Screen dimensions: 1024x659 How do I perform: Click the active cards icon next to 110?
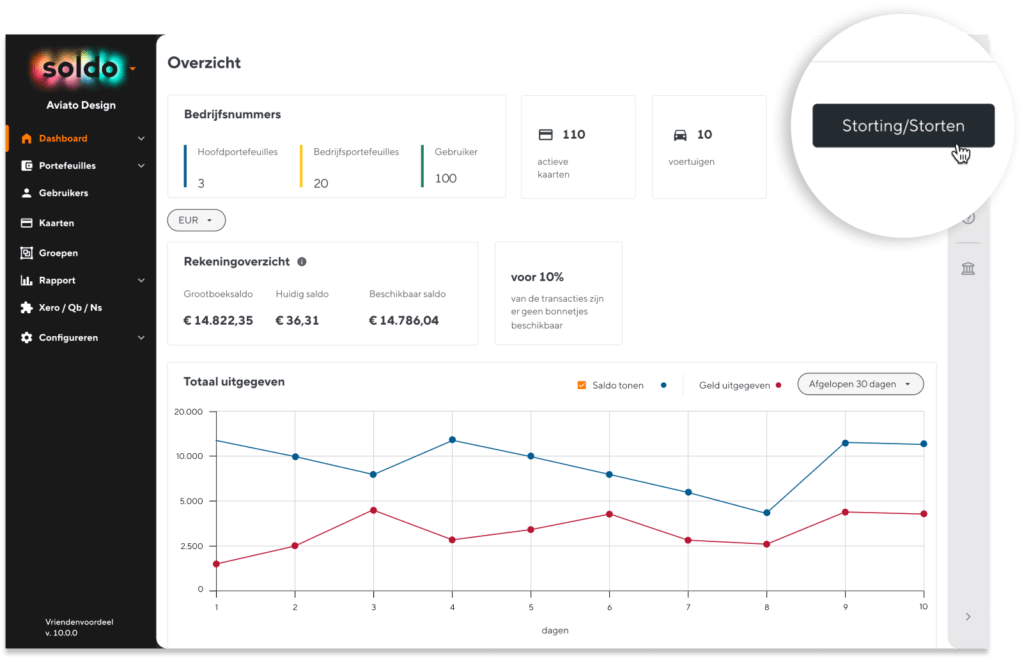tap(545, 135)
